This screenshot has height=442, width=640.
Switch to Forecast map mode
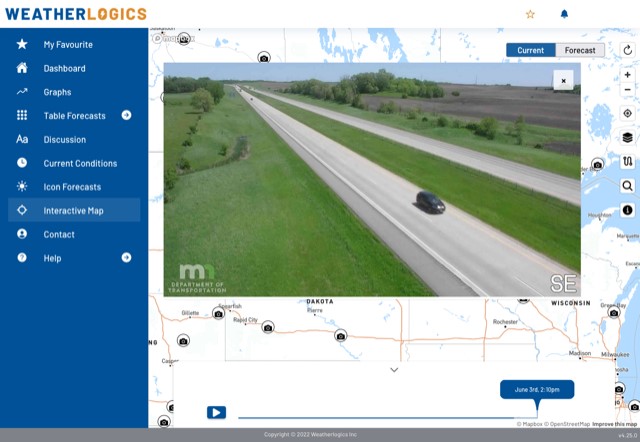tap(580, 50)
